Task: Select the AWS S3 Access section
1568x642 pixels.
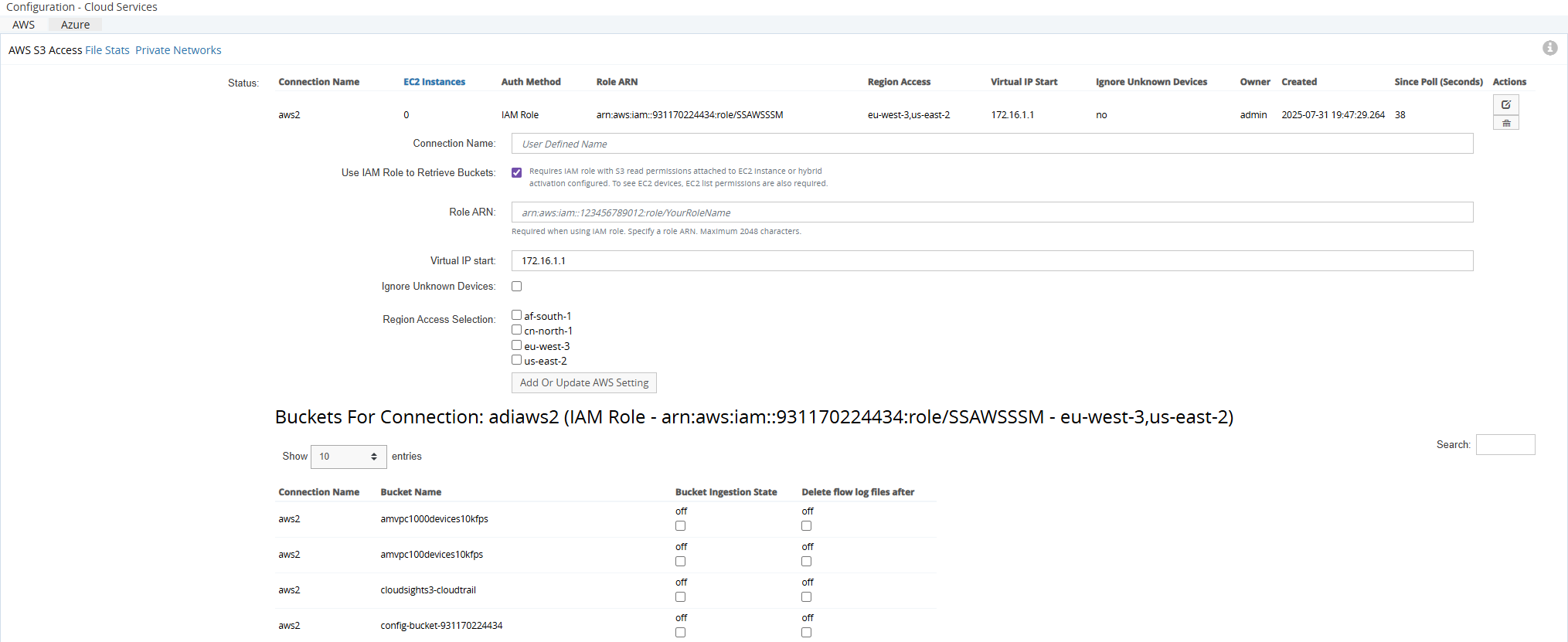Action: click(x=45, y=50)
